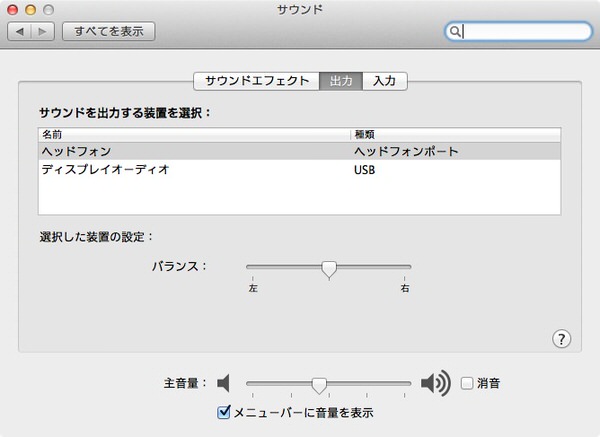Click the 名前 column header
Screen dimensions: 600x437
(194, 135)
